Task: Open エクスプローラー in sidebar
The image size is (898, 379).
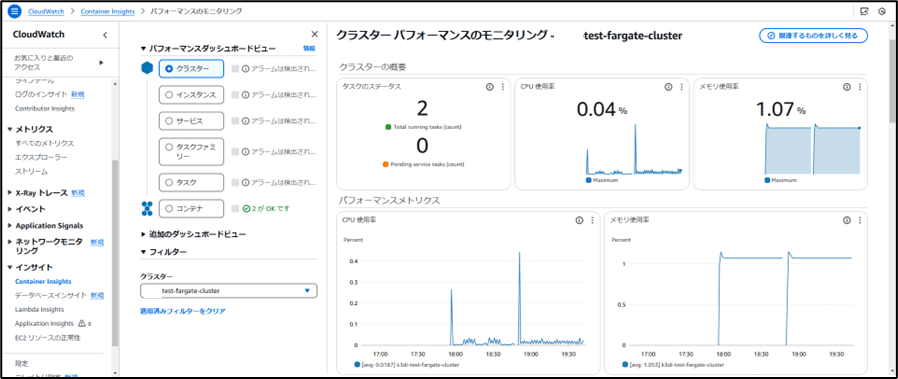Action: pos(41,157)
